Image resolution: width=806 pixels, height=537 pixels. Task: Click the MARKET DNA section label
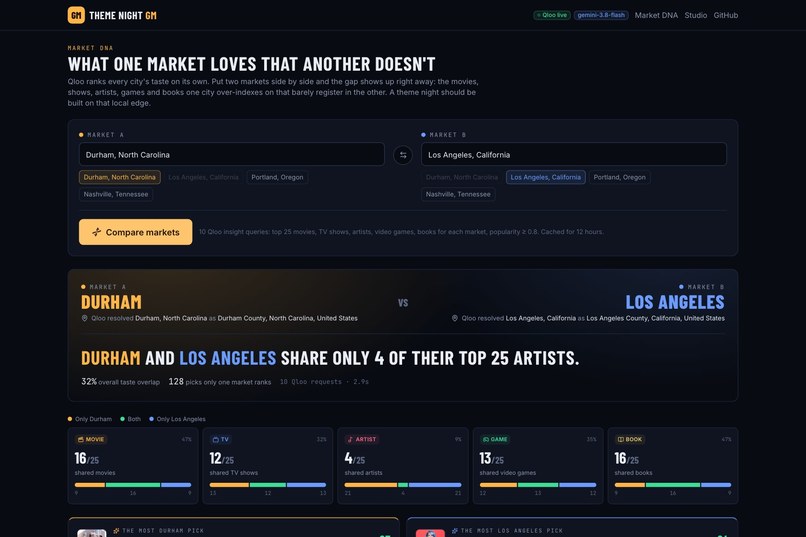90,48
